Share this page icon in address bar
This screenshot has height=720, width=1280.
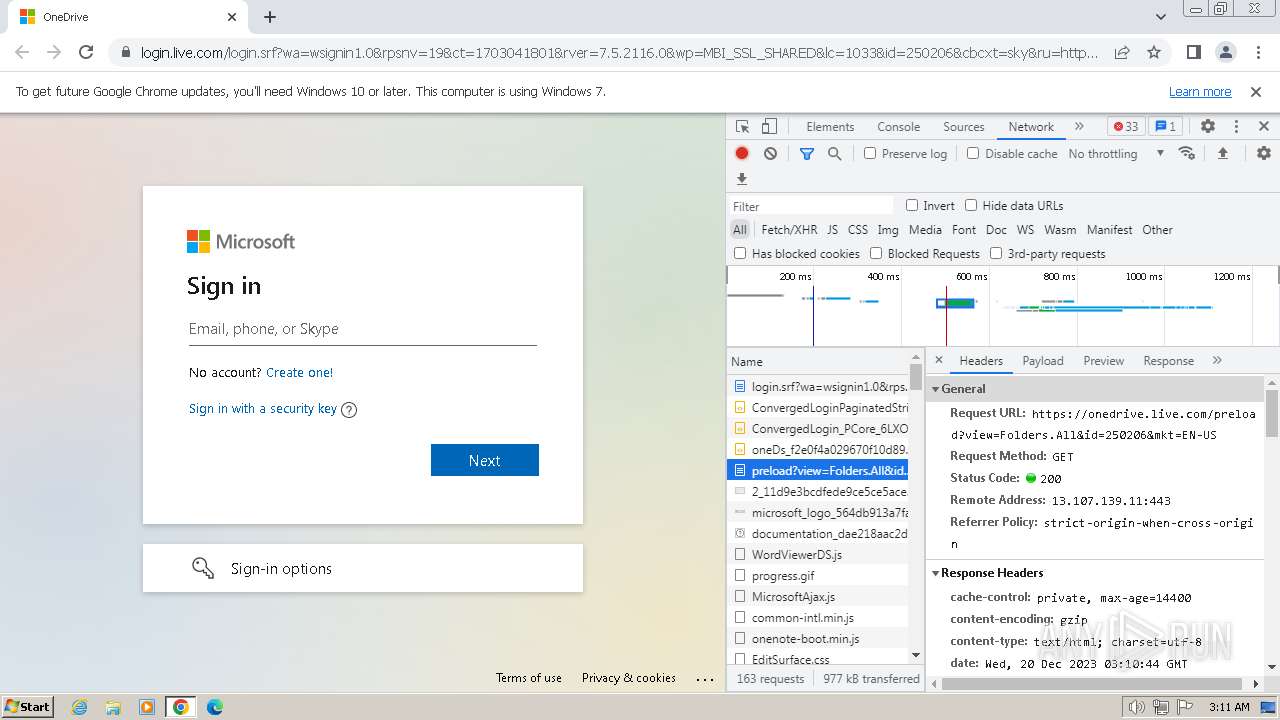(1122, 52)
